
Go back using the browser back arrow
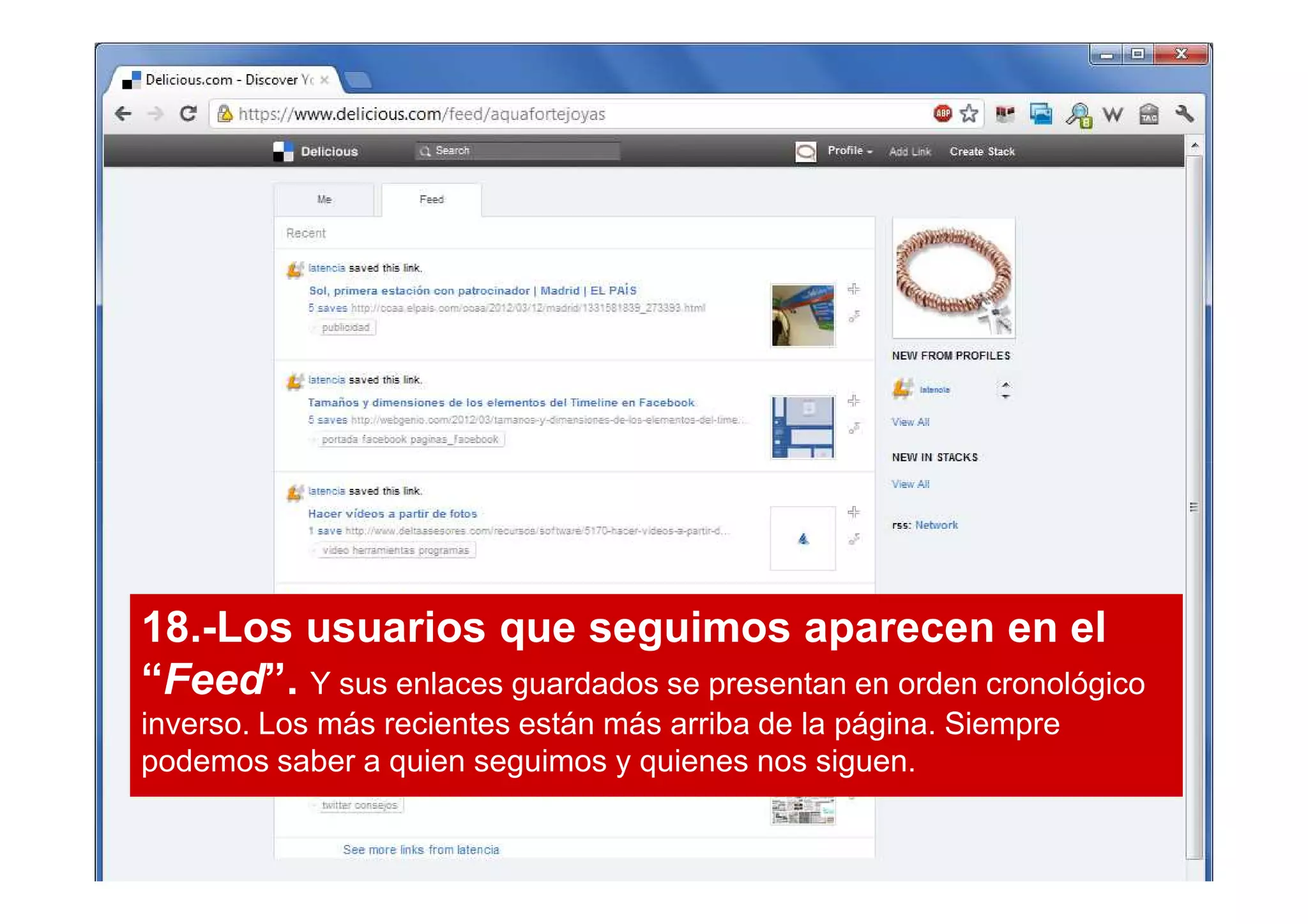click(123, 114)
